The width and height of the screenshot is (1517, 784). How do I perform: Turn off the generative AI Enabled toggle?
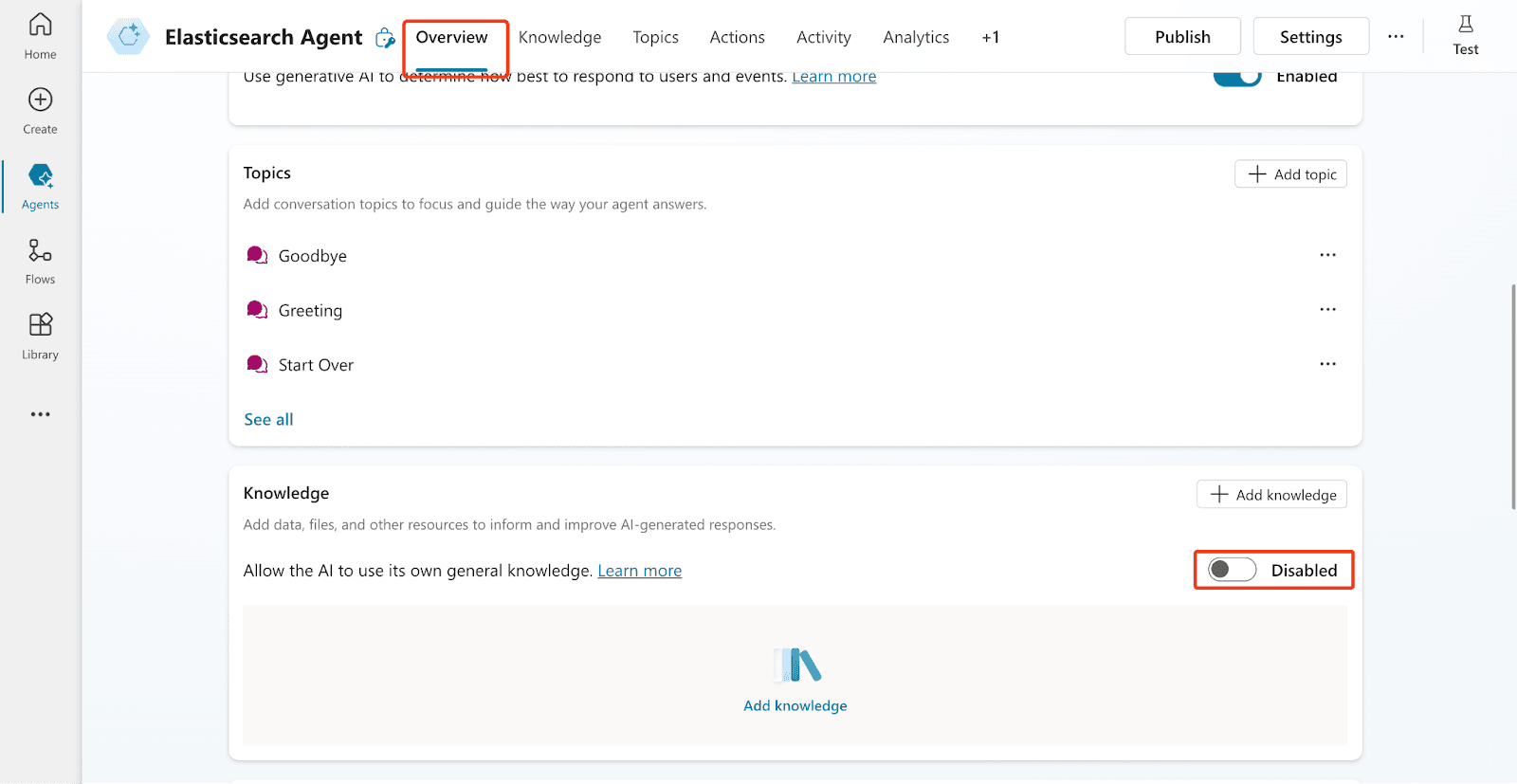click(x=1236, y=77)
